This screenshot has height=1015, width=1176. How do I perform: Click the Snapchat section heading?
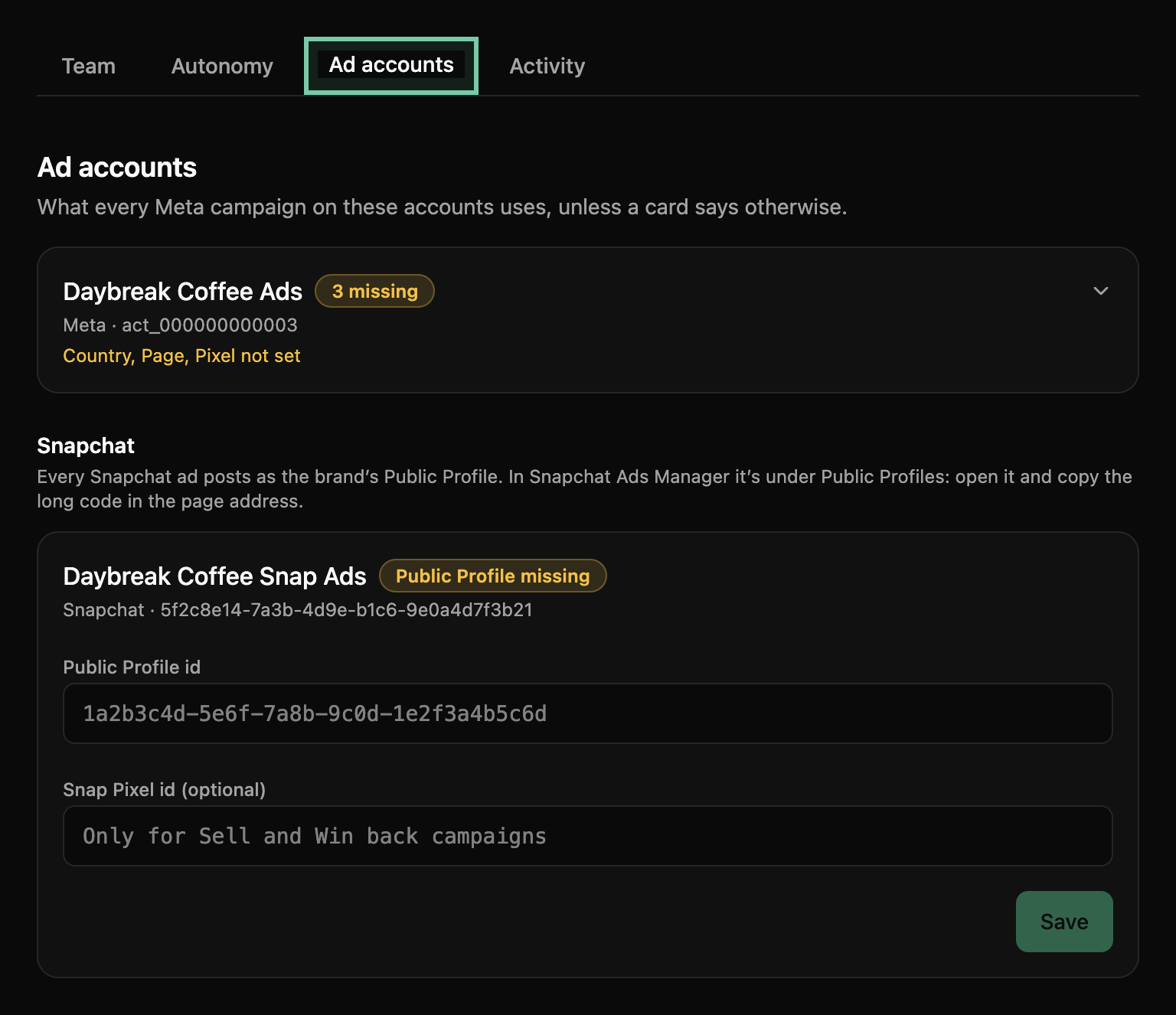click(x=86, y=445)
